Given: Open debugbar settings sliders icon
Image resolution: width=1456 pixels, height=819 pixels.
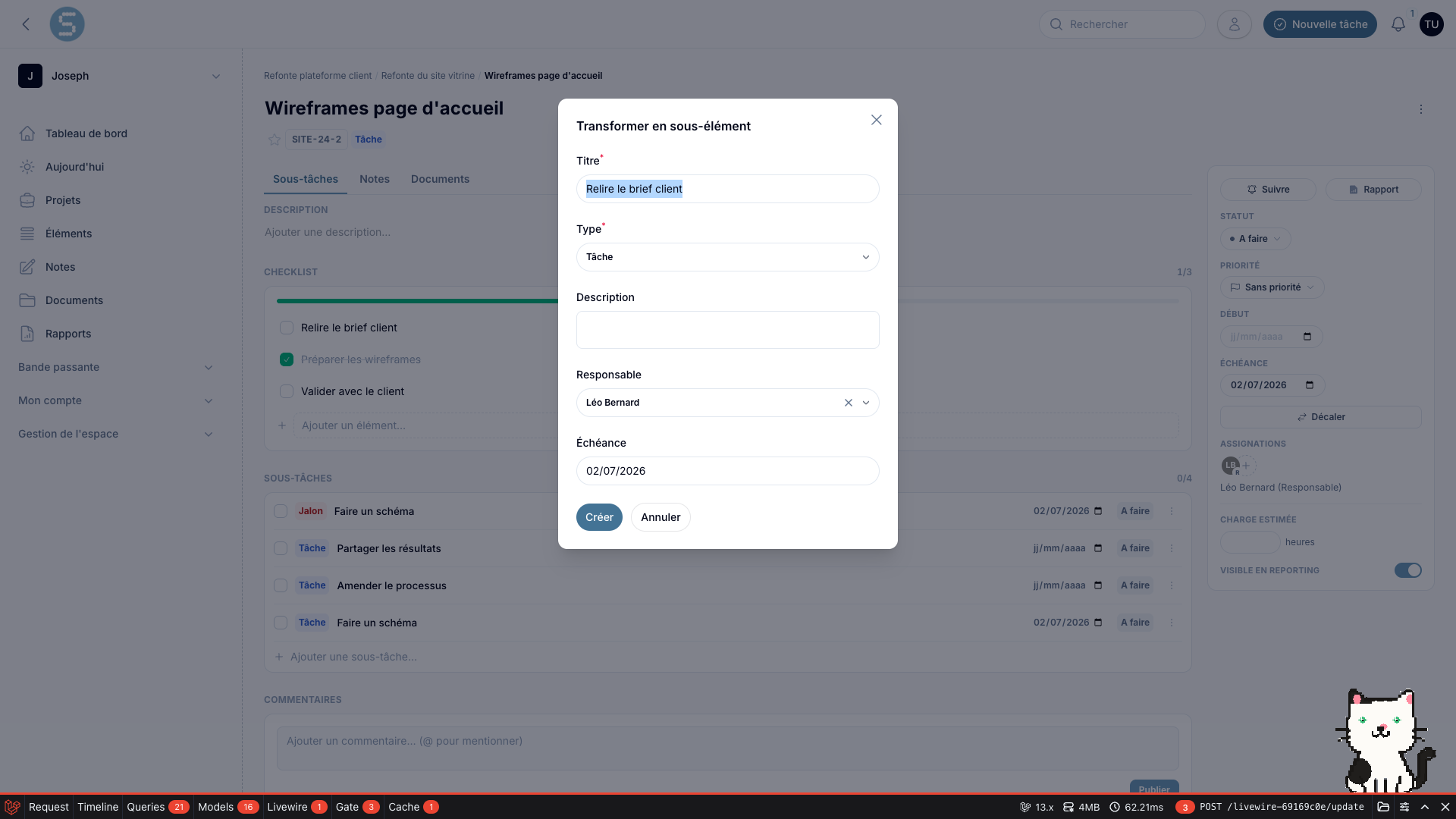Looking at the screenshot, I should click(x=1404, y=807).
